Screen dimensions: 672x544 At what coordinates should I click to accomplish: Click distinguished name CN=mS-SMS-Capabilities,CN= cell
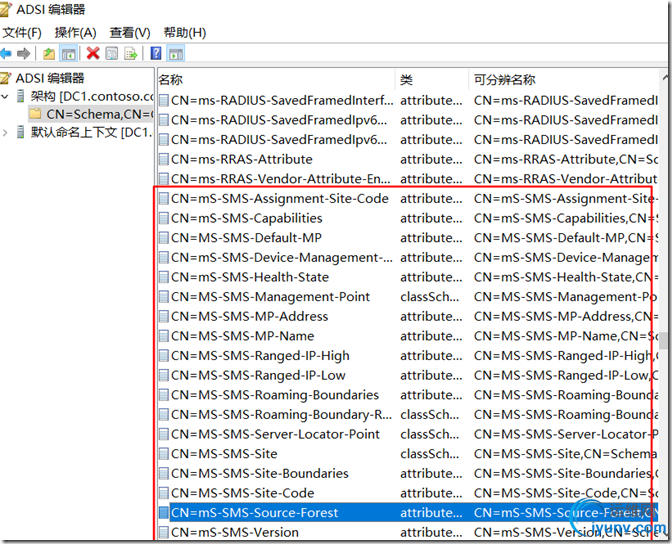click(566, 218)
